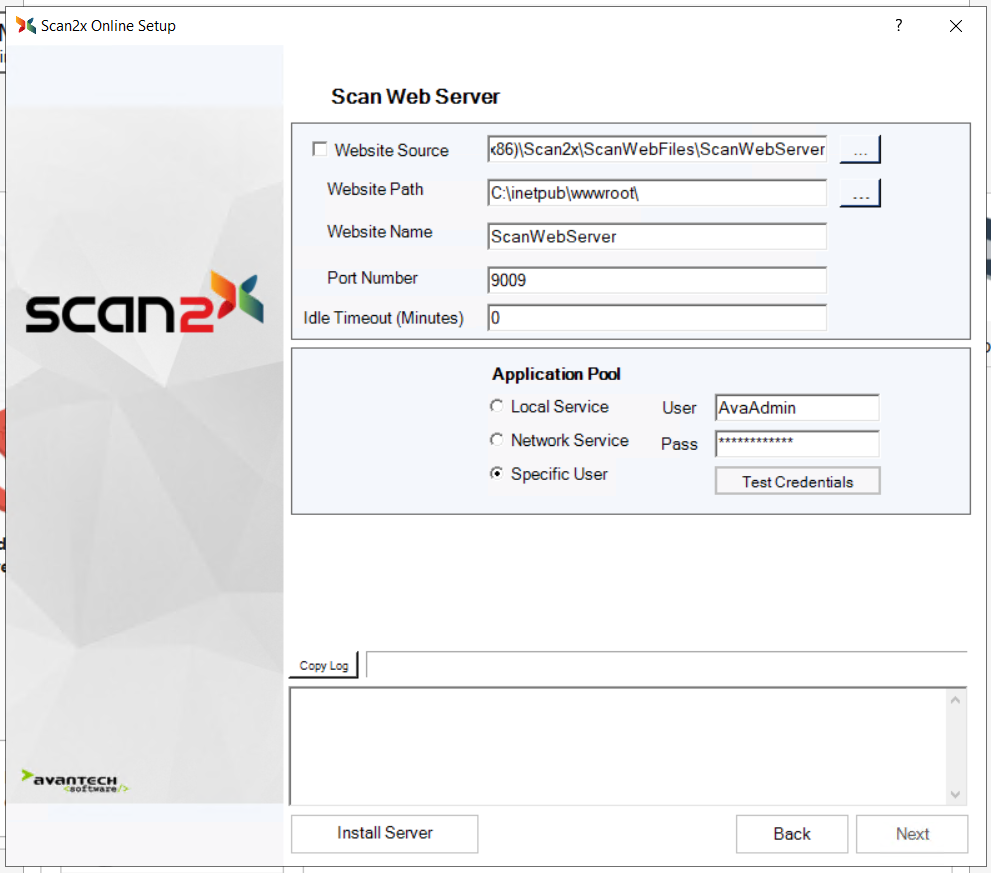Start installation with Install Server
The image size is (991, 873).
384,833
